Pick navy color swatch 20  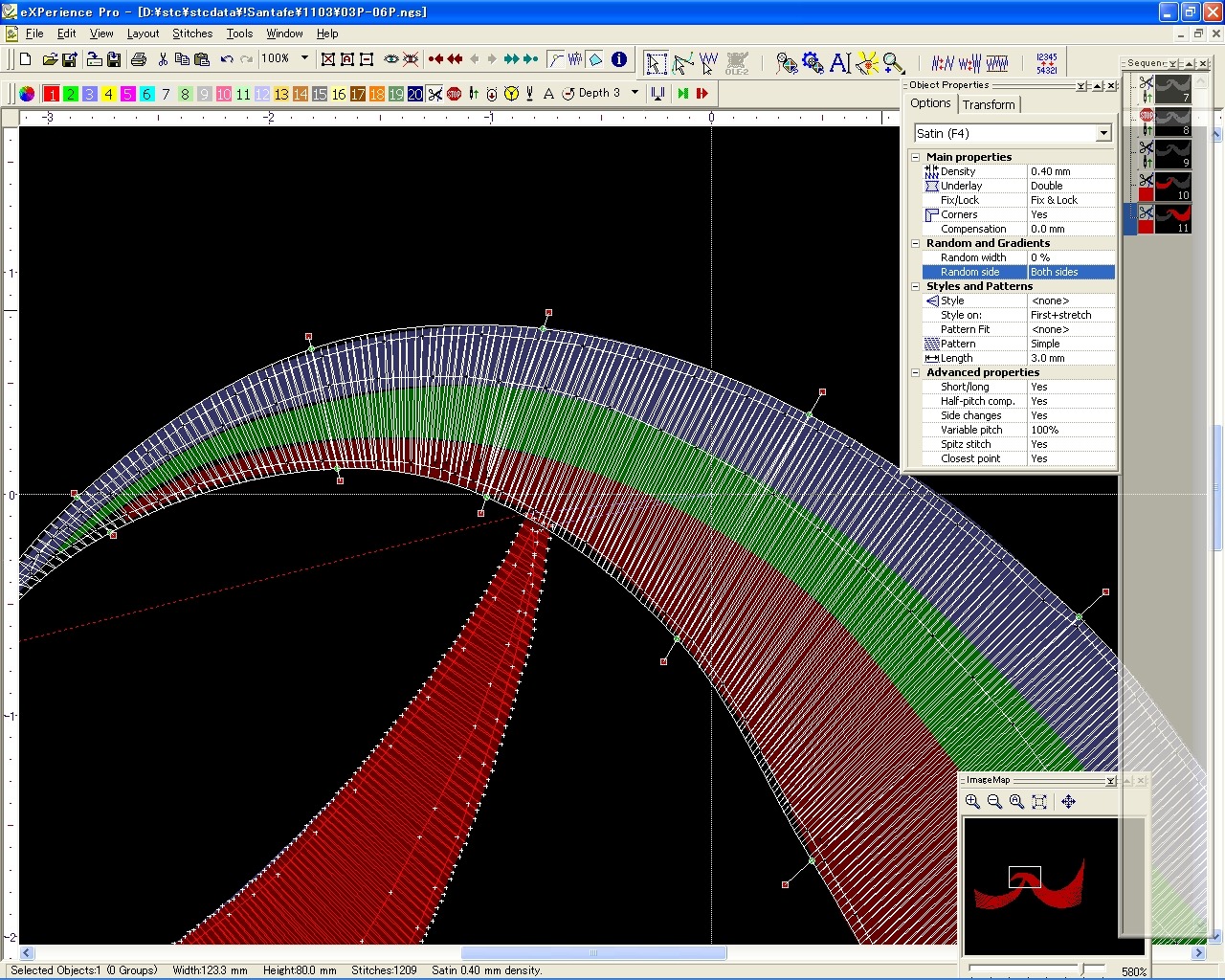pos(415,94)
